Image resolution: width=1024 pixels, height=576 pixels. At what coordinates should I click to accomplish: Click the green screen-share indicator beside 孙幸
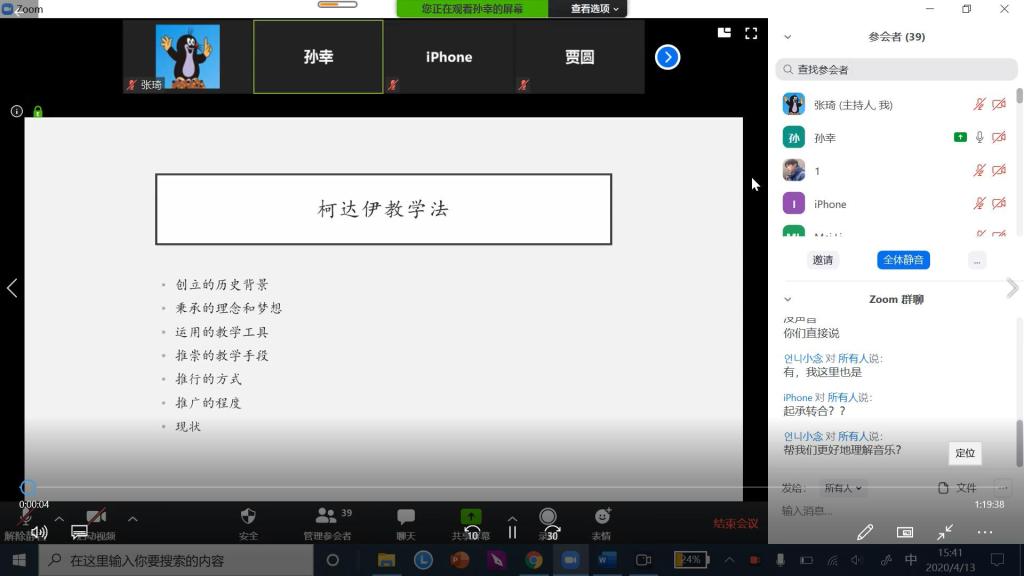(960, 137)
